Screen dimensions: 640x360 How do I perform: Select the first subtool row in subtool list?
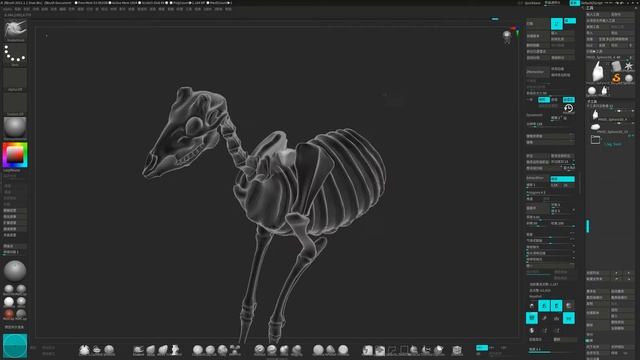[611, 116]
